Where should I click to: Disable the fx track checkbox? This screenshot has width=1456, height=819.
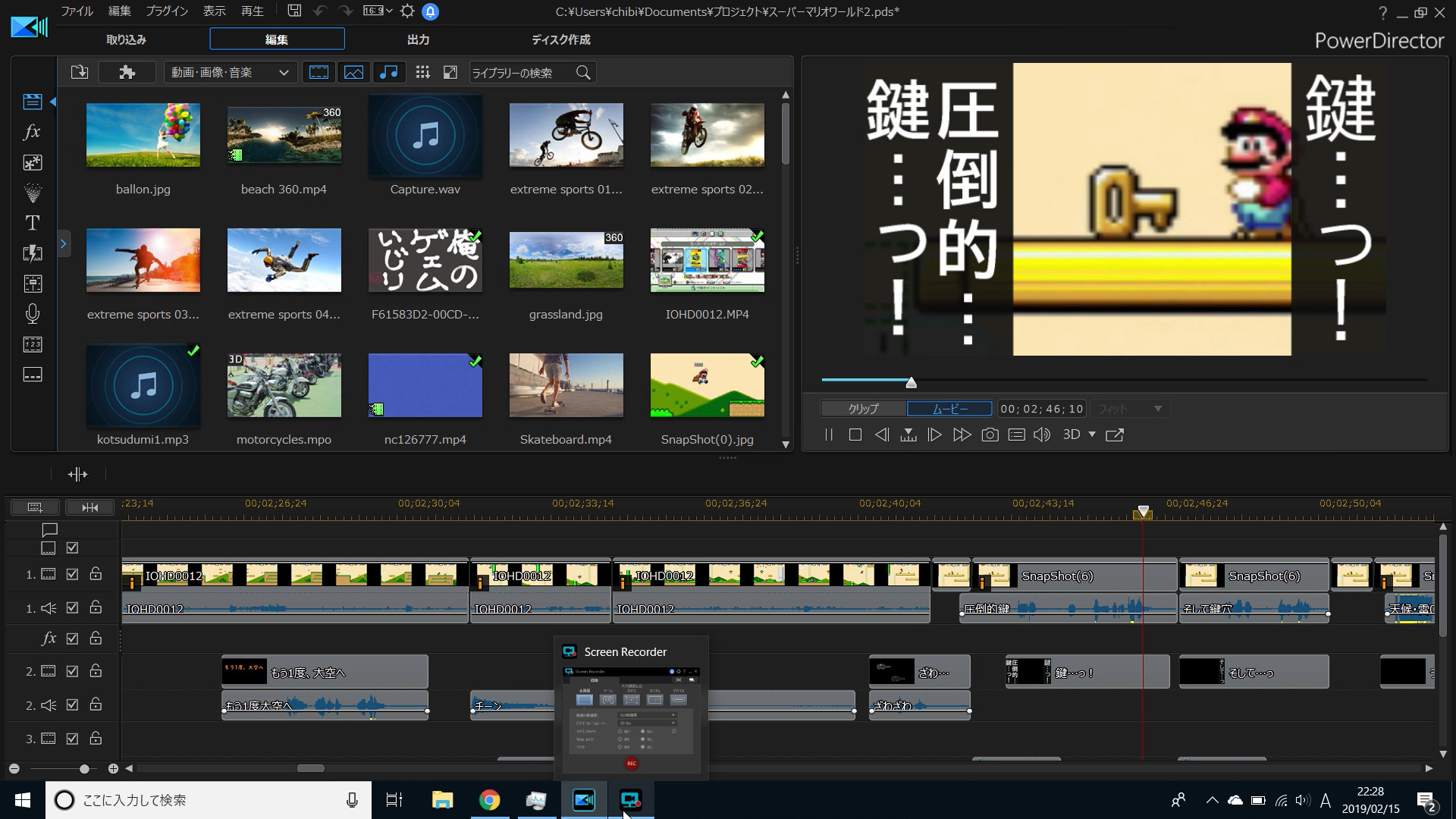coord(72,639)
